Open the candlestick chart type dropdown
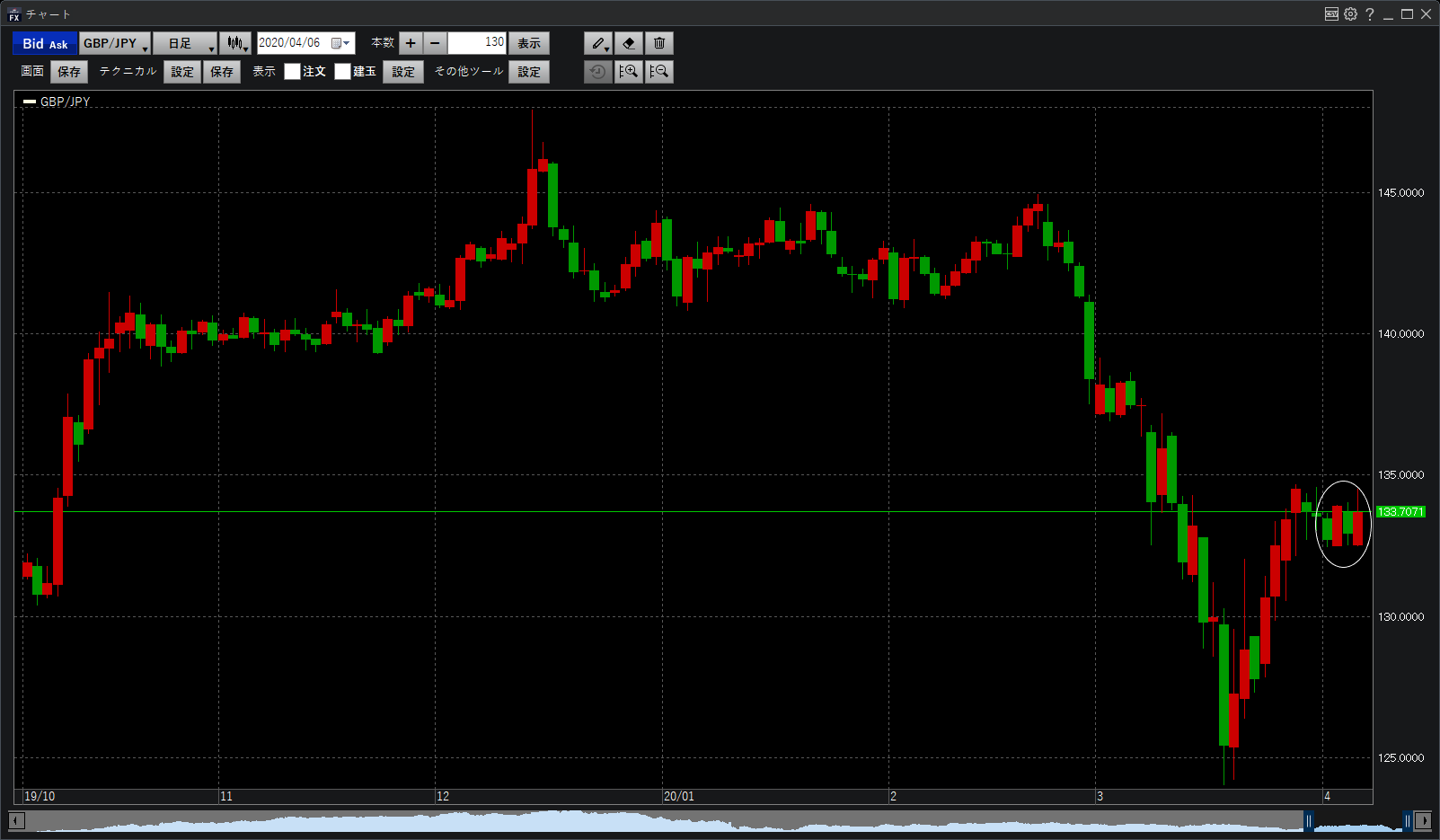Screen dimensions: 1440x840 tap(236, 43)
